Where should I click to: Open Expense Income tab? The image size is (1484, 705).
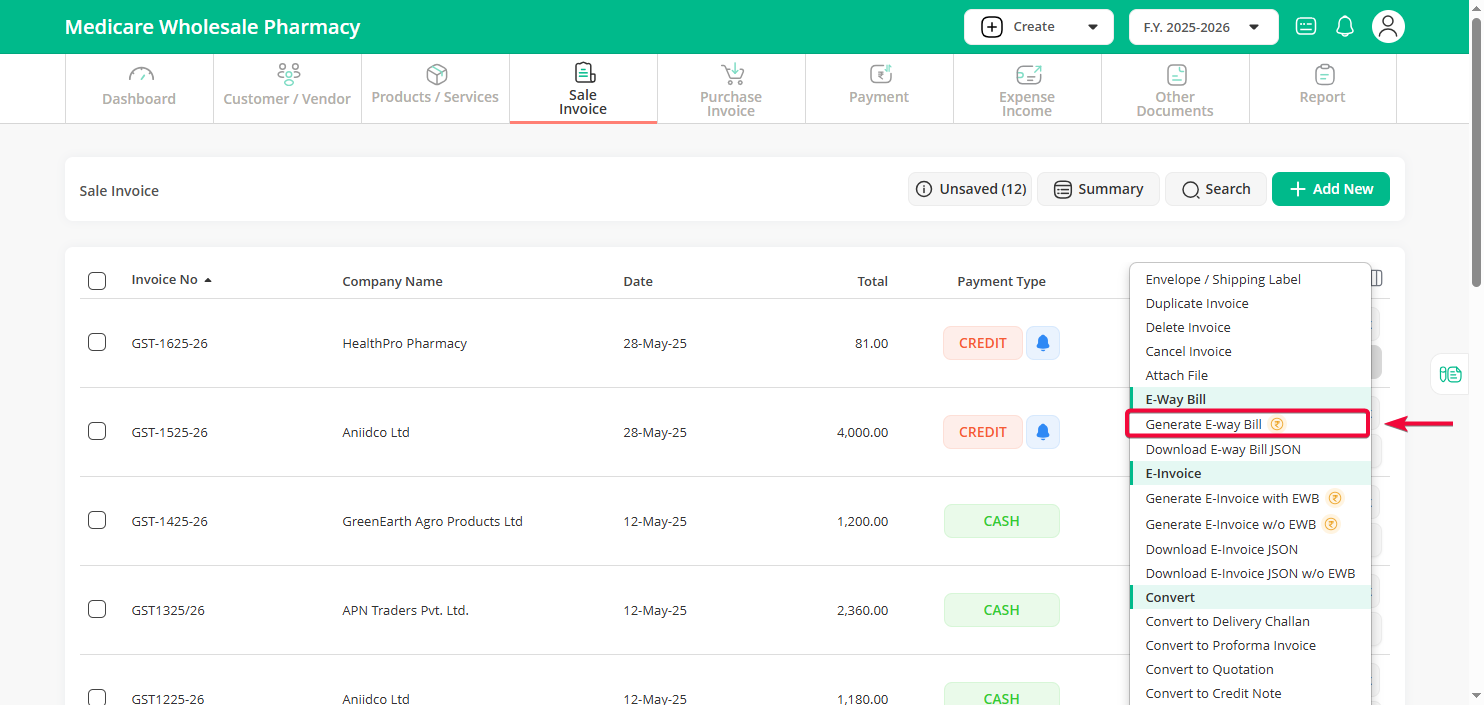(1027, 88)
